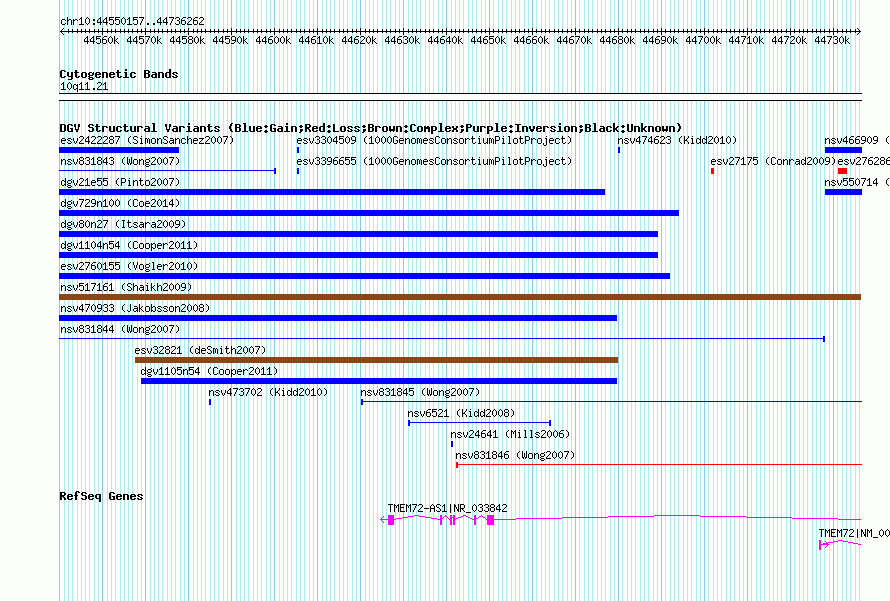Click the small nsv24641 blue marker
890x601 pixels.
[452, 444]
